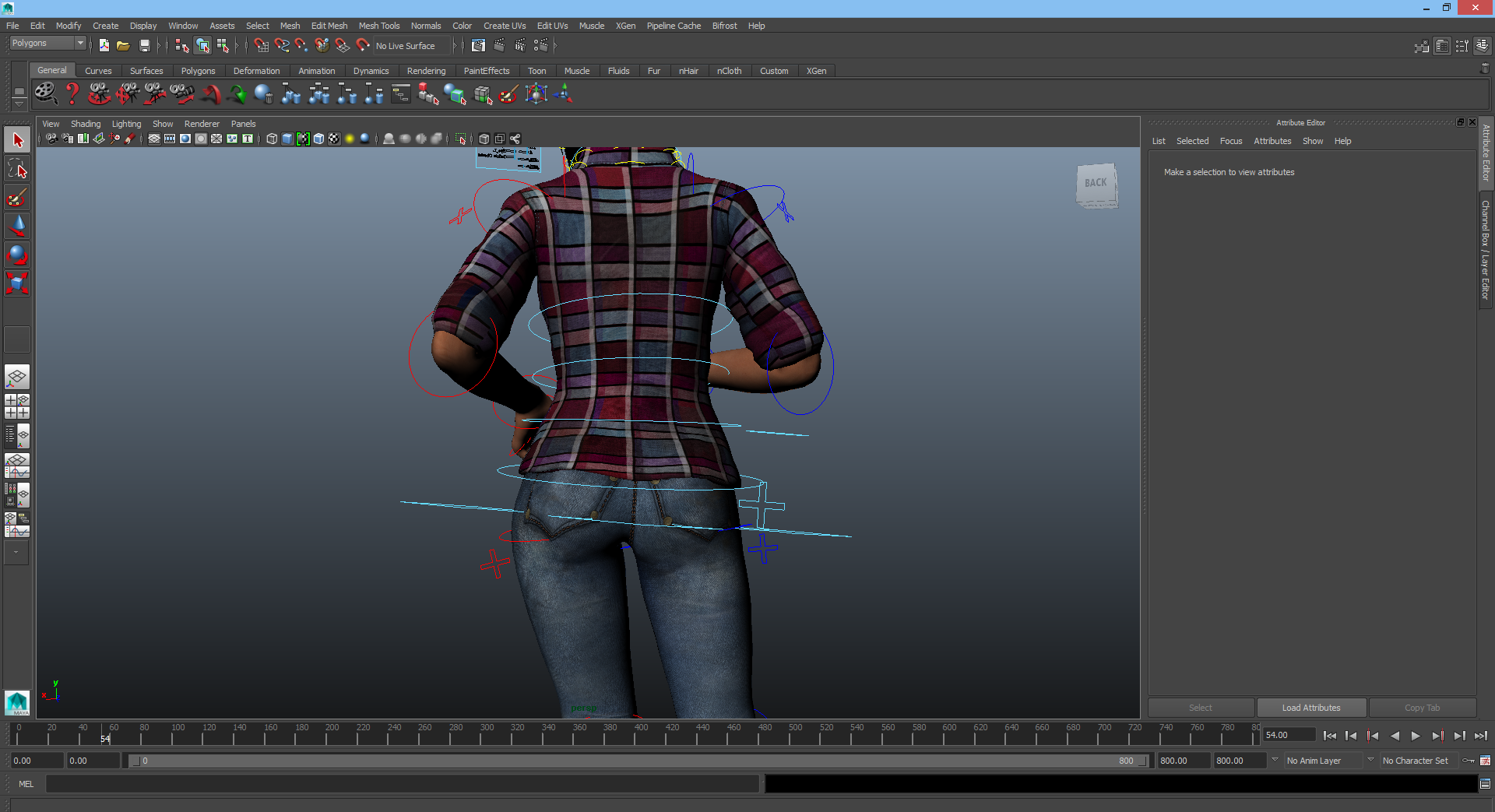The image size is (1495, 812).
Task: Click the Paint Selection tool
Action: (17, 198)
